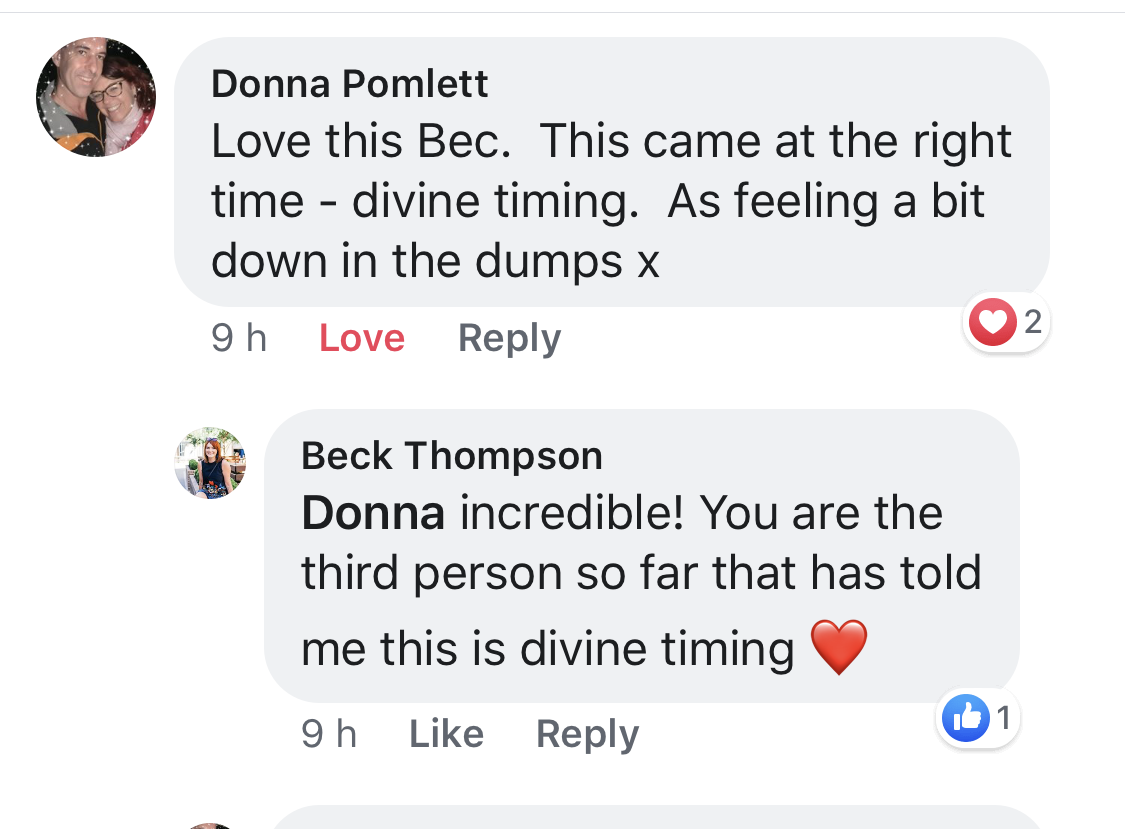Click the heart reaction icon on Donna's comment
Image resolution: width=1125 pixels, height=829 pixels.
point(992,322)
